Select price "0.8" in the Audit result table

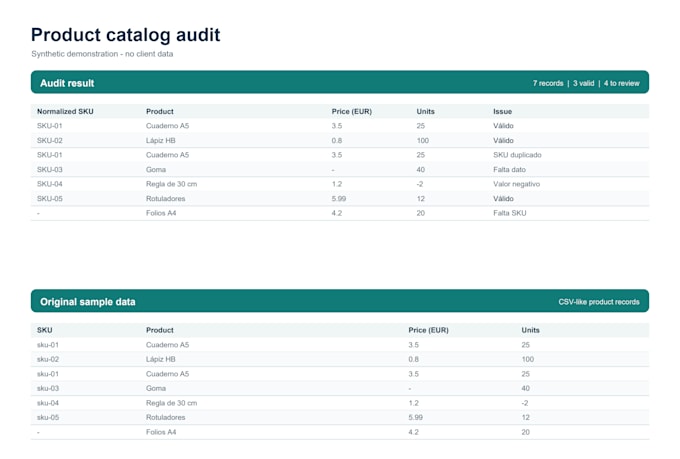(x=337, y=141)
